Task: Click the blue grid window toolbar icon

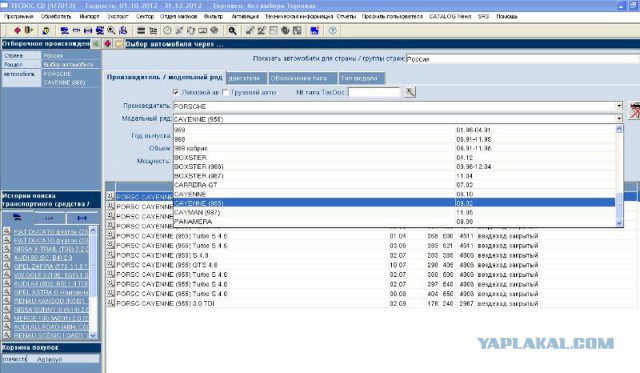Action: 314,31
